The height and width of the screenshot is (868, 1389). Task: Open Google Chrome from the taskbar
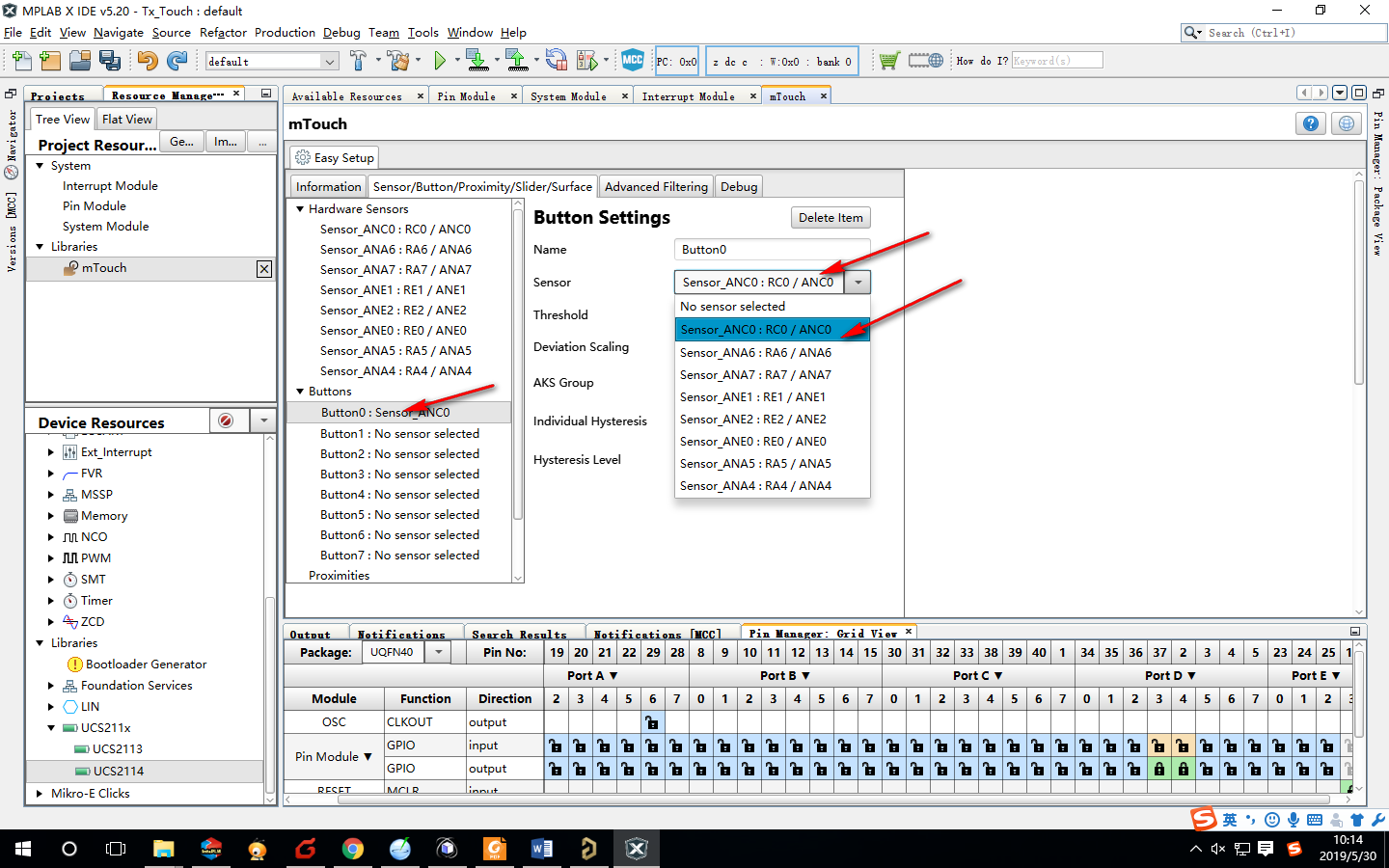[353, 849]
